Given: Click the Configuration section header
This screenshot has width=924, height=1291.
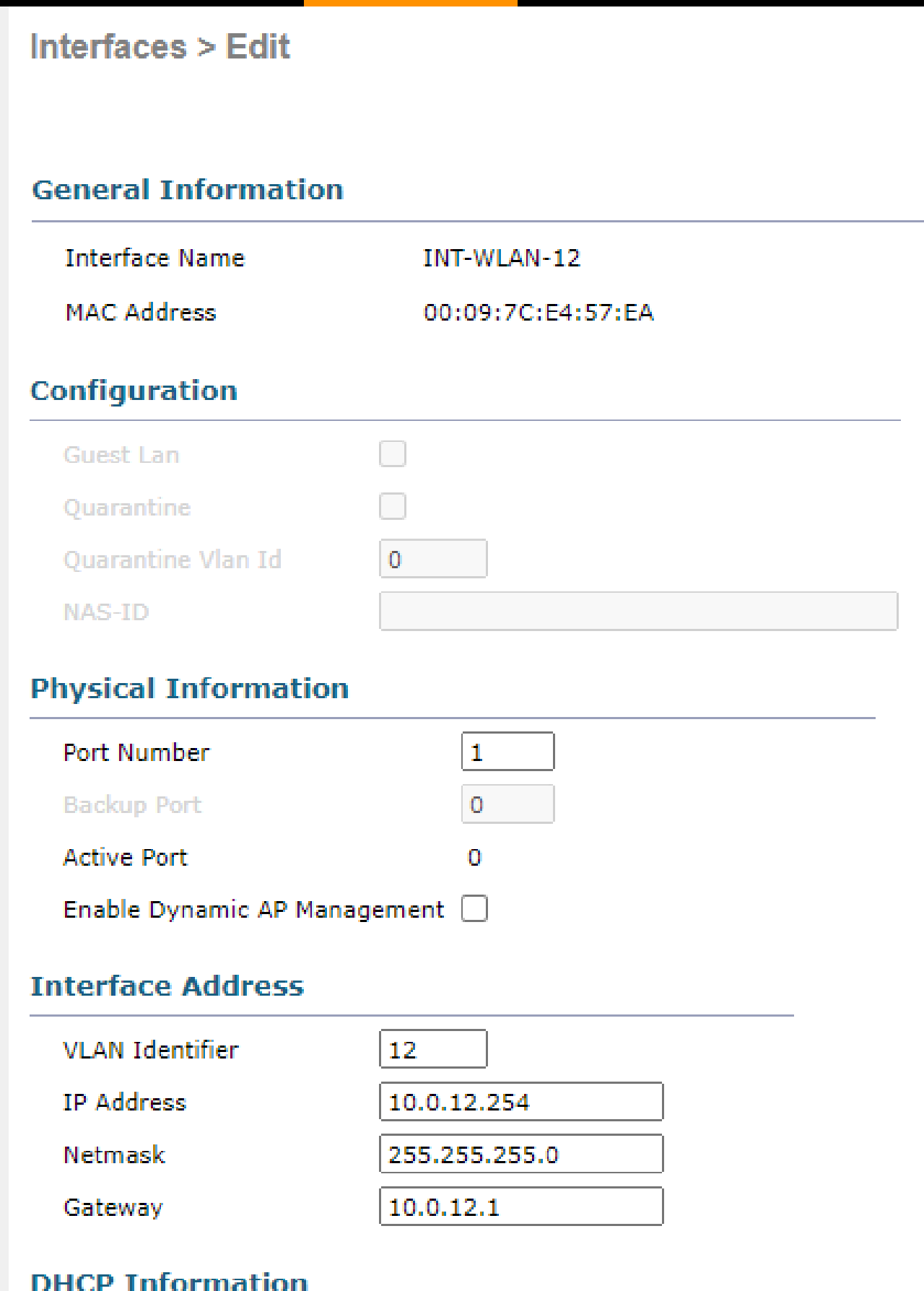Looking at the screenshot, I should [x=134, y=391].
